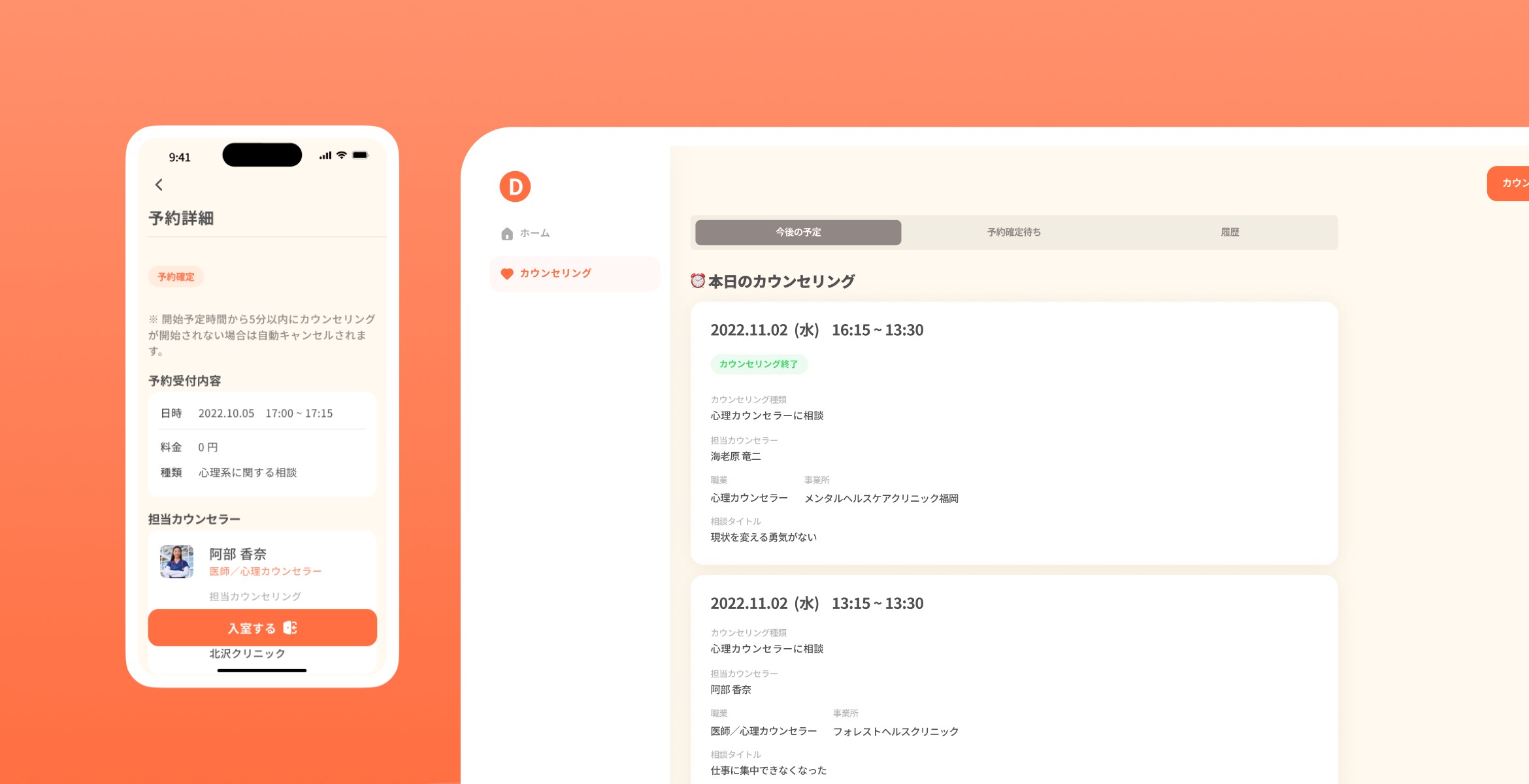Click the home icon in sidebar
The image size is (1529, 784).
click(x=507, y=234)
